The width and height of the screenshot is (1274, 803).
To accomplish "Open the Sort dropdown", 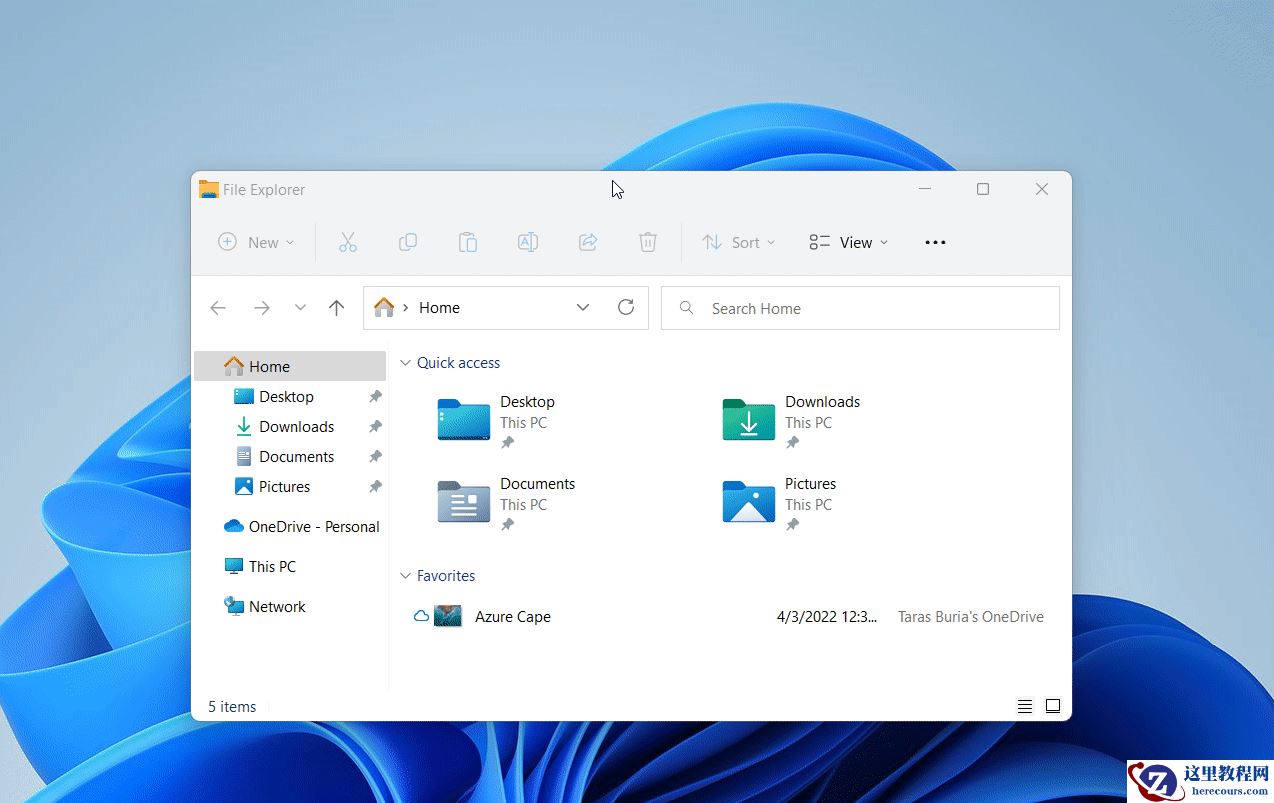I will click(740, 242).
